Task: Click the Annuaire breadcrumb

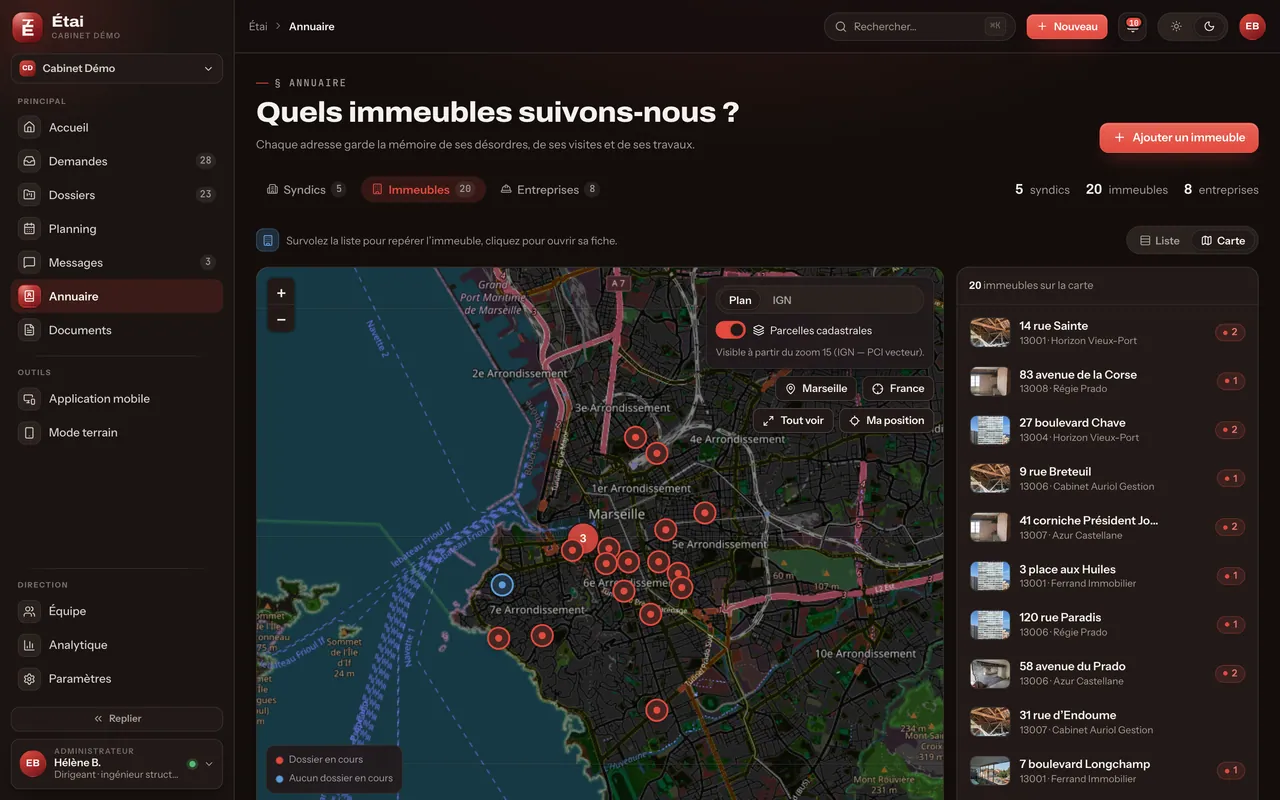Action: point(312,27)
